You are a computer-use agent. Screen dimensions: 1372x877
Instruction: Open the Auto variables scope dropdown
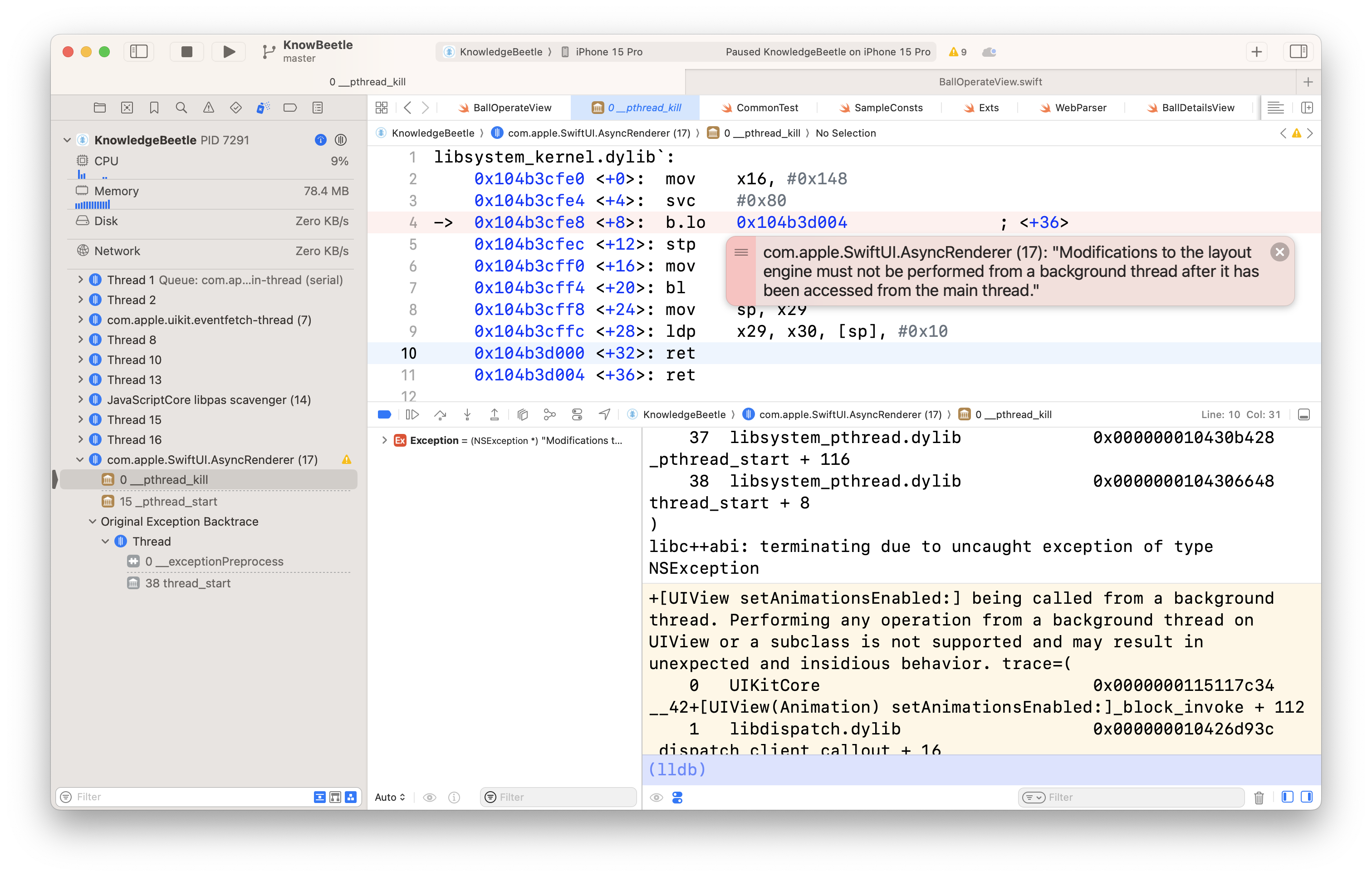click(390, 797)
